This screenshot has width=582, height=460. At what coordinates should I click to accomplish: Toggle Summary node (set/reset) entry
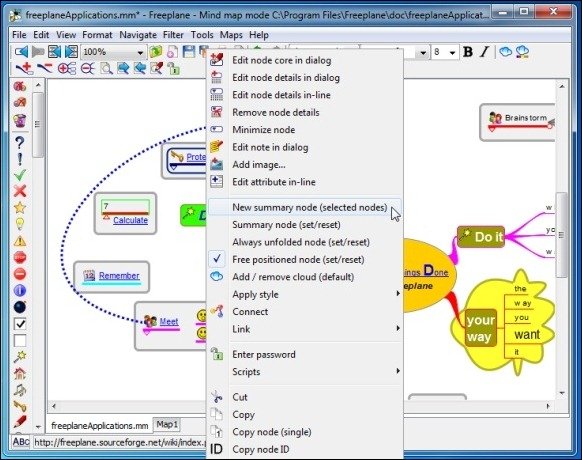point(304,225)
